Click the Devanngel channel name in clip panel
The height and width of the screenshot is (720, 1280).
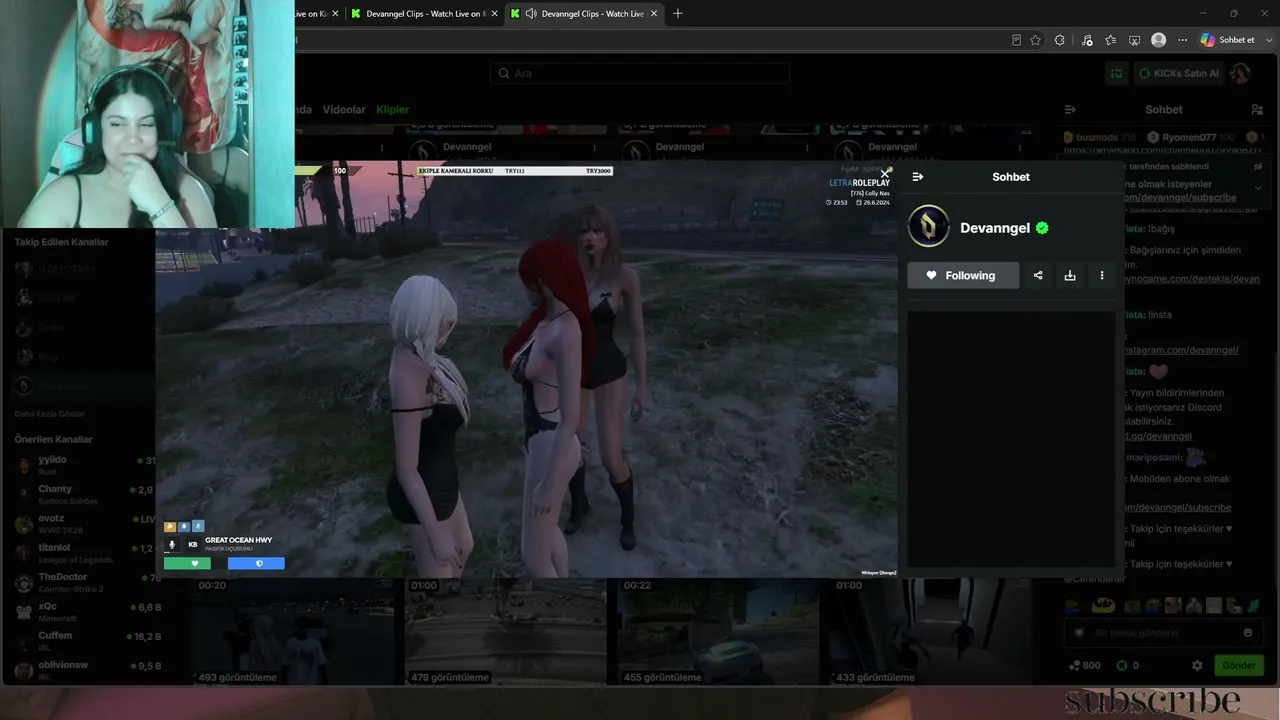[995, 228]
